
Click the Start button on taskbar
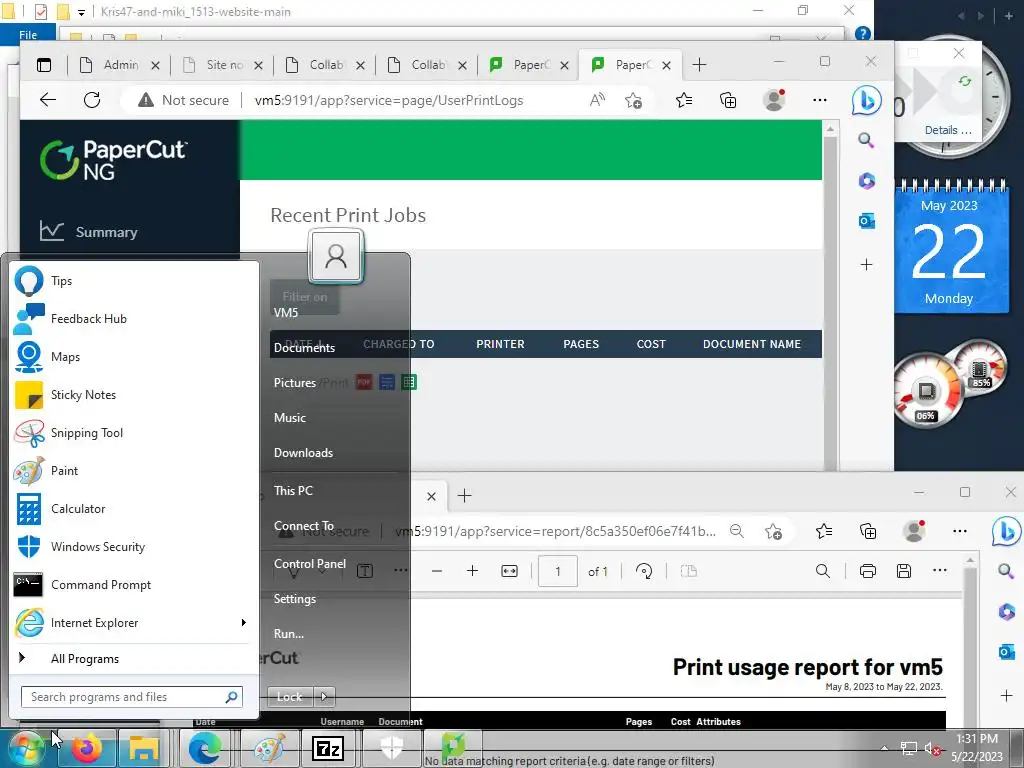point(26,748)
